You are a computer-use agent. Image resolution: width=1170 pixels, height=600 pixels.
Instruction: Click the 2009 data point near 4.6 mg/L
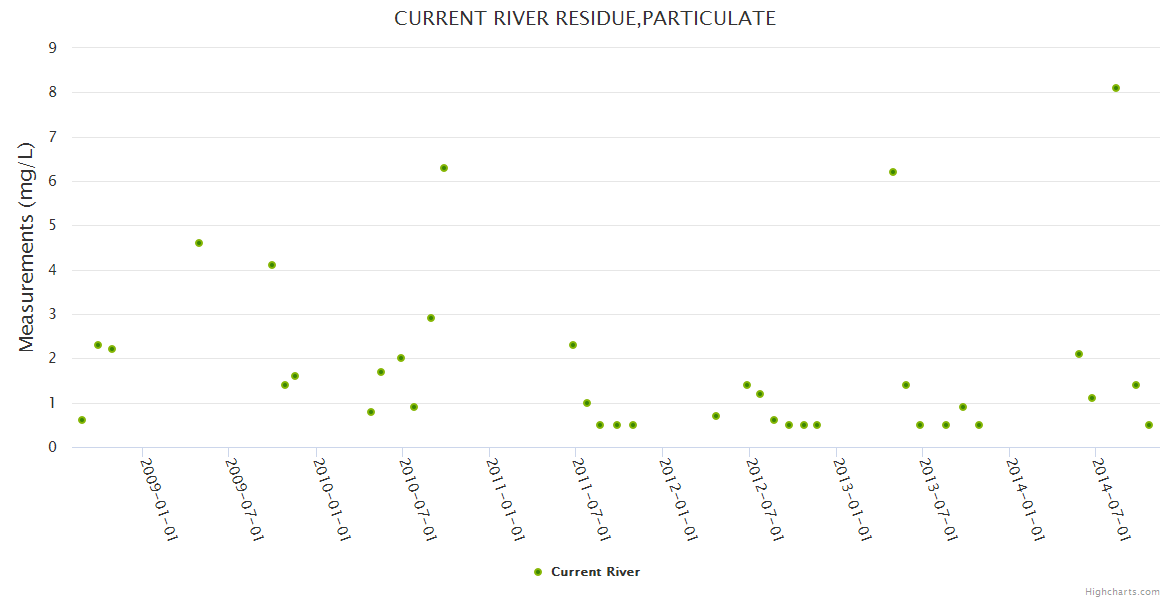199,243
